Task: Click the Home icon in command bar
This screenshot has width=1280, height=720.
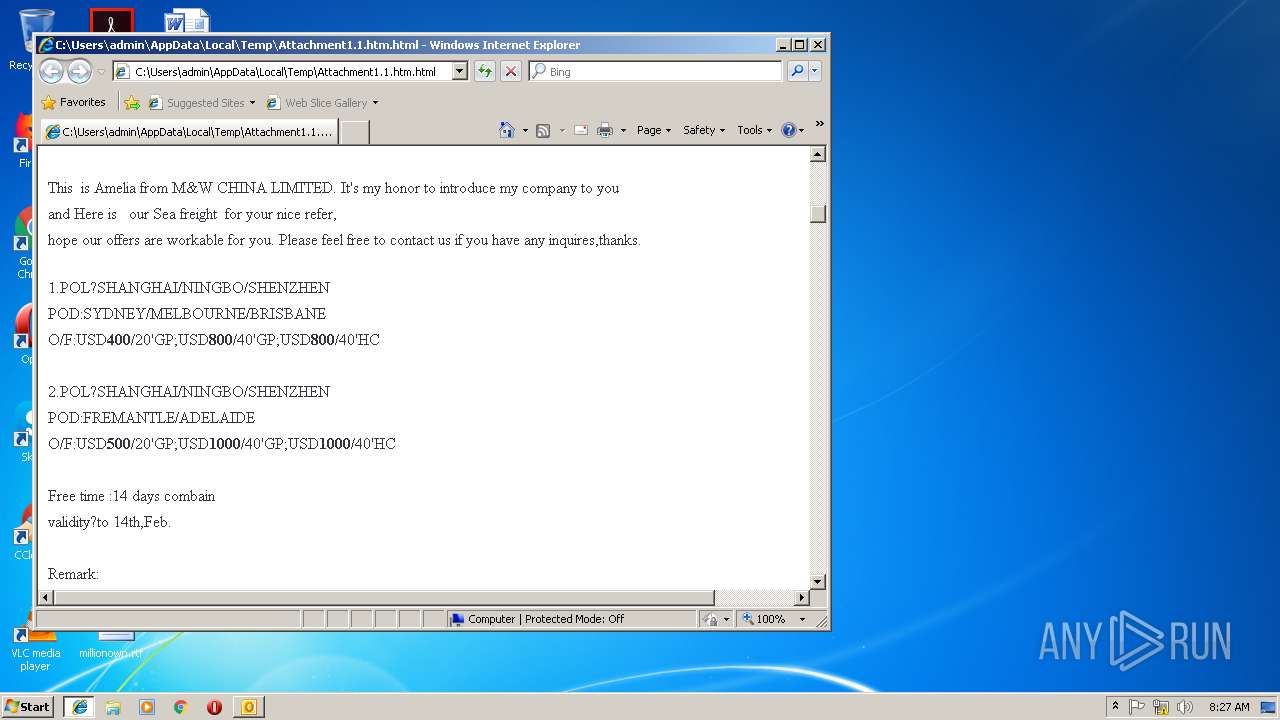Action: pyautogui.click(x=507, y=130)
